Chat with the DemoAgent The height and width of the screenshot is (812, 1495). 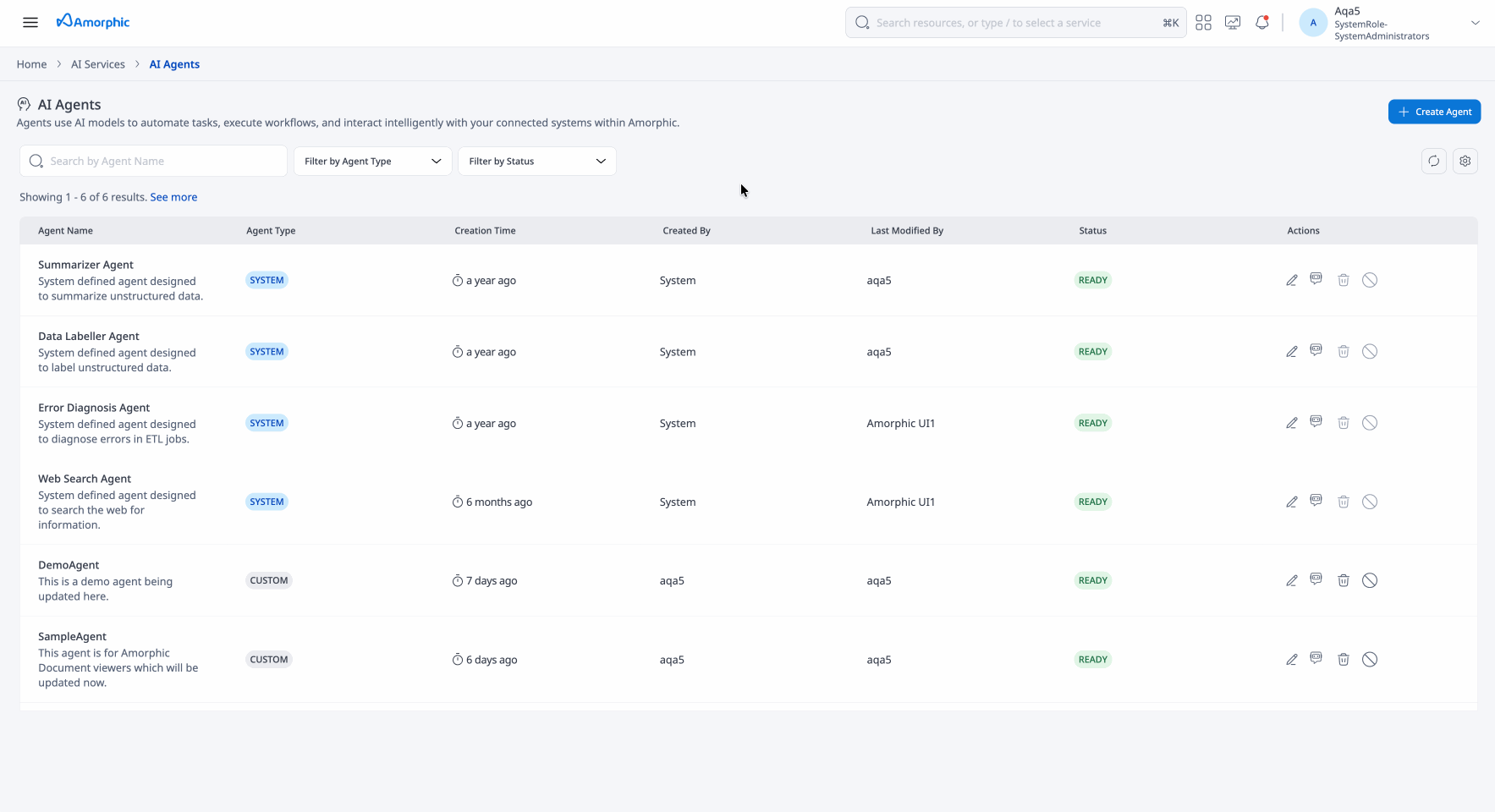pyautogui.click(x=1316, y=579)
